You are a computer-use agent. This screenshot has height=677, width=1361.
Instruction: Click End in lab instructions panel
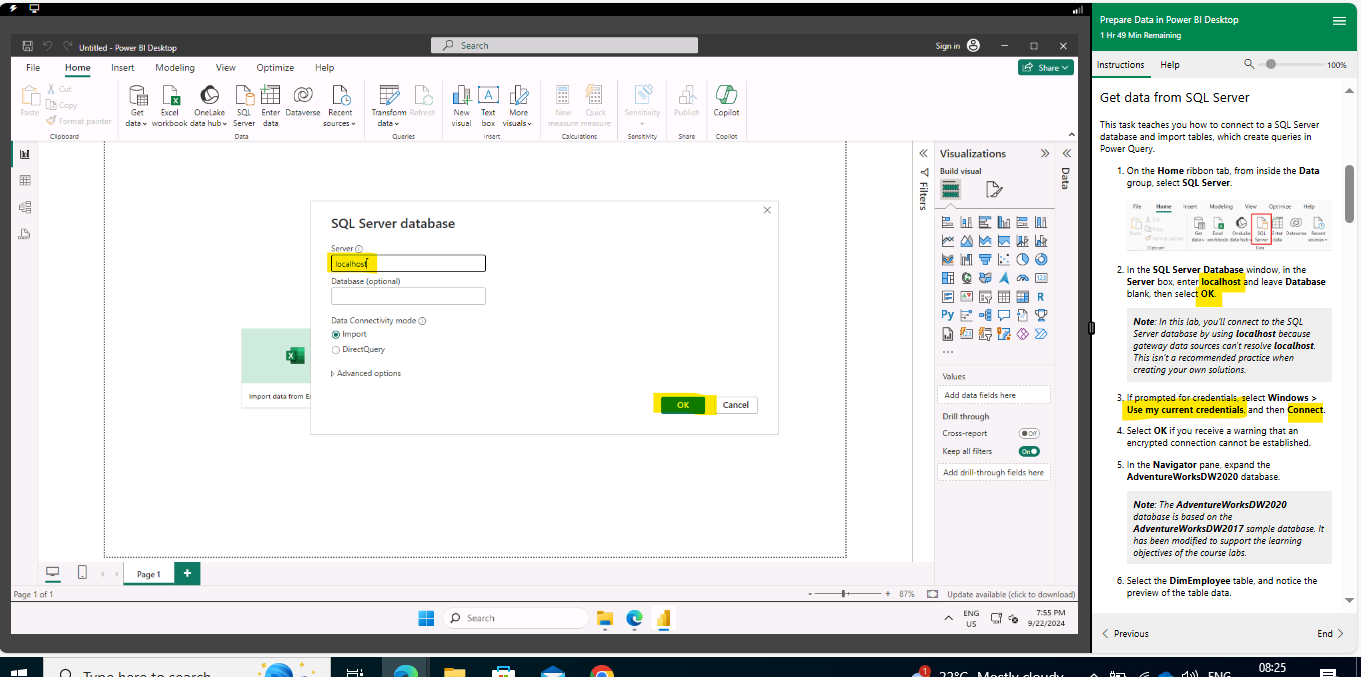[x=1330, y=634]
